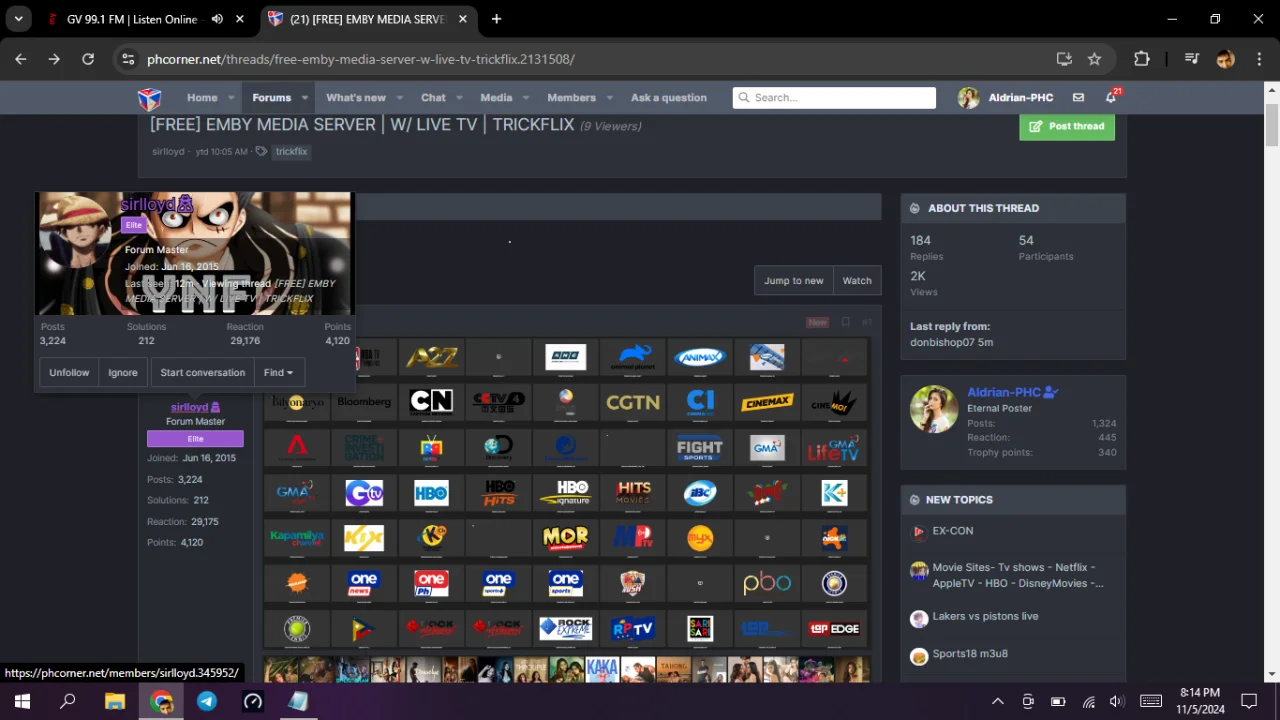Click the One News channel logo
Image resolution: width=1280 pixels, height=720 pixels.
tap(364, 583)
